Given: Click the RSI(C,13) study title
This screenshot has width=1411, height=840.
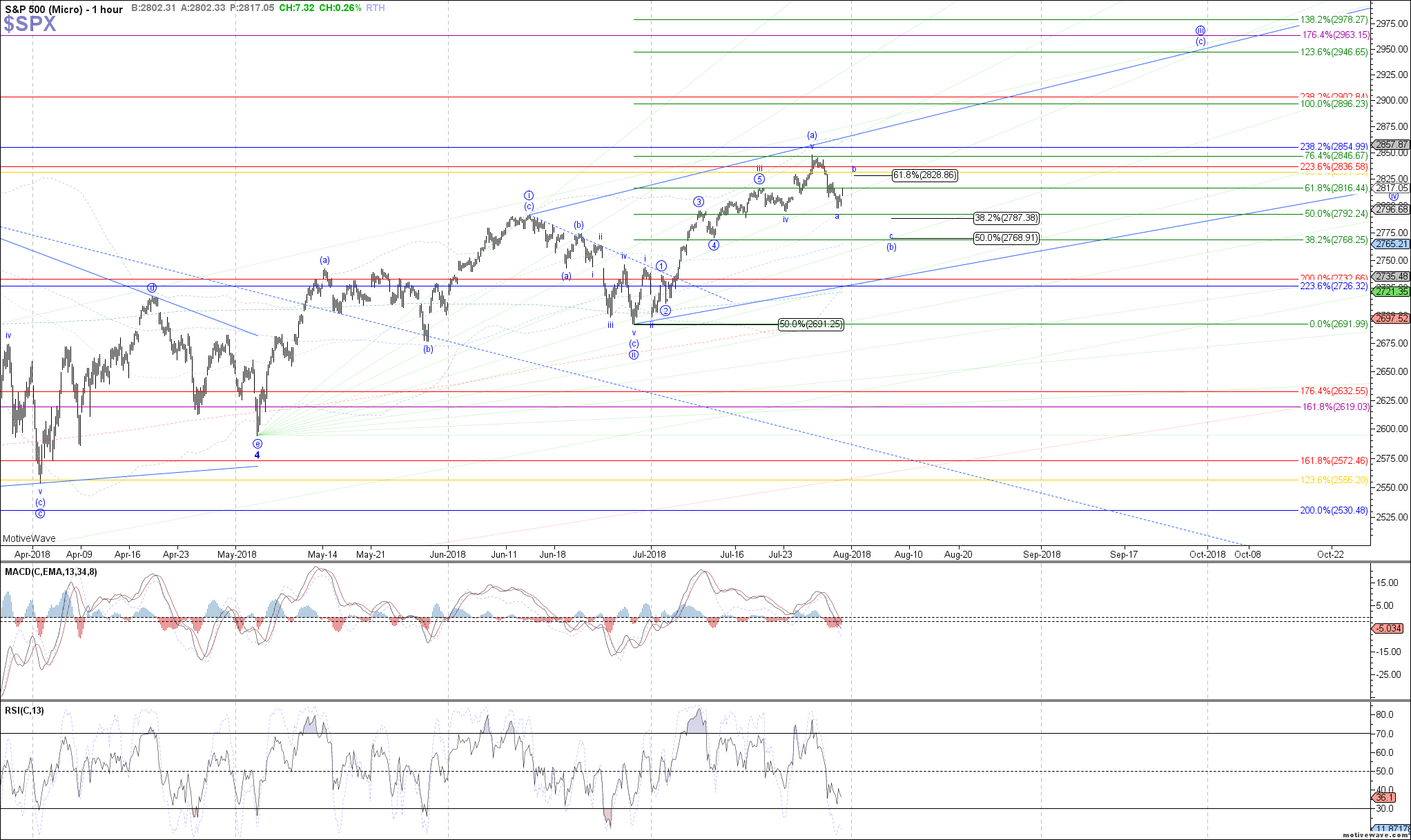Looking at the screenshot, I should [25, 710].
